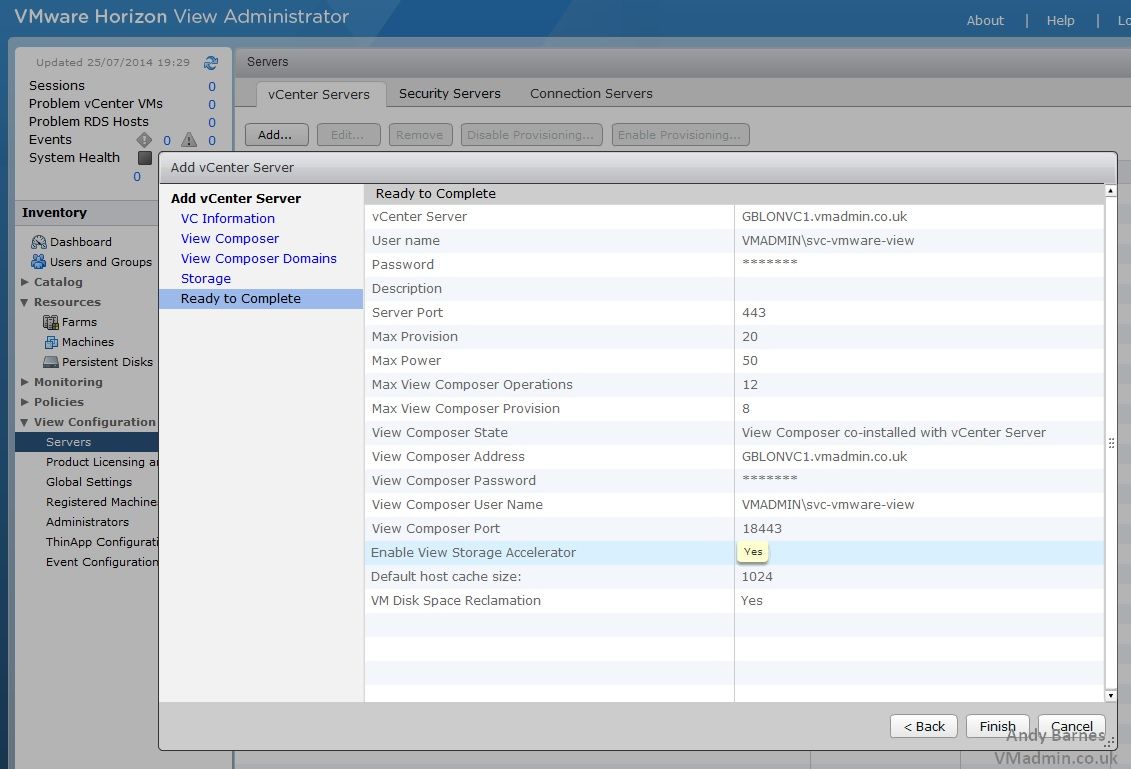Click the Persistent Disks icon
The image size is (1131, 769).
coord(50,361)
